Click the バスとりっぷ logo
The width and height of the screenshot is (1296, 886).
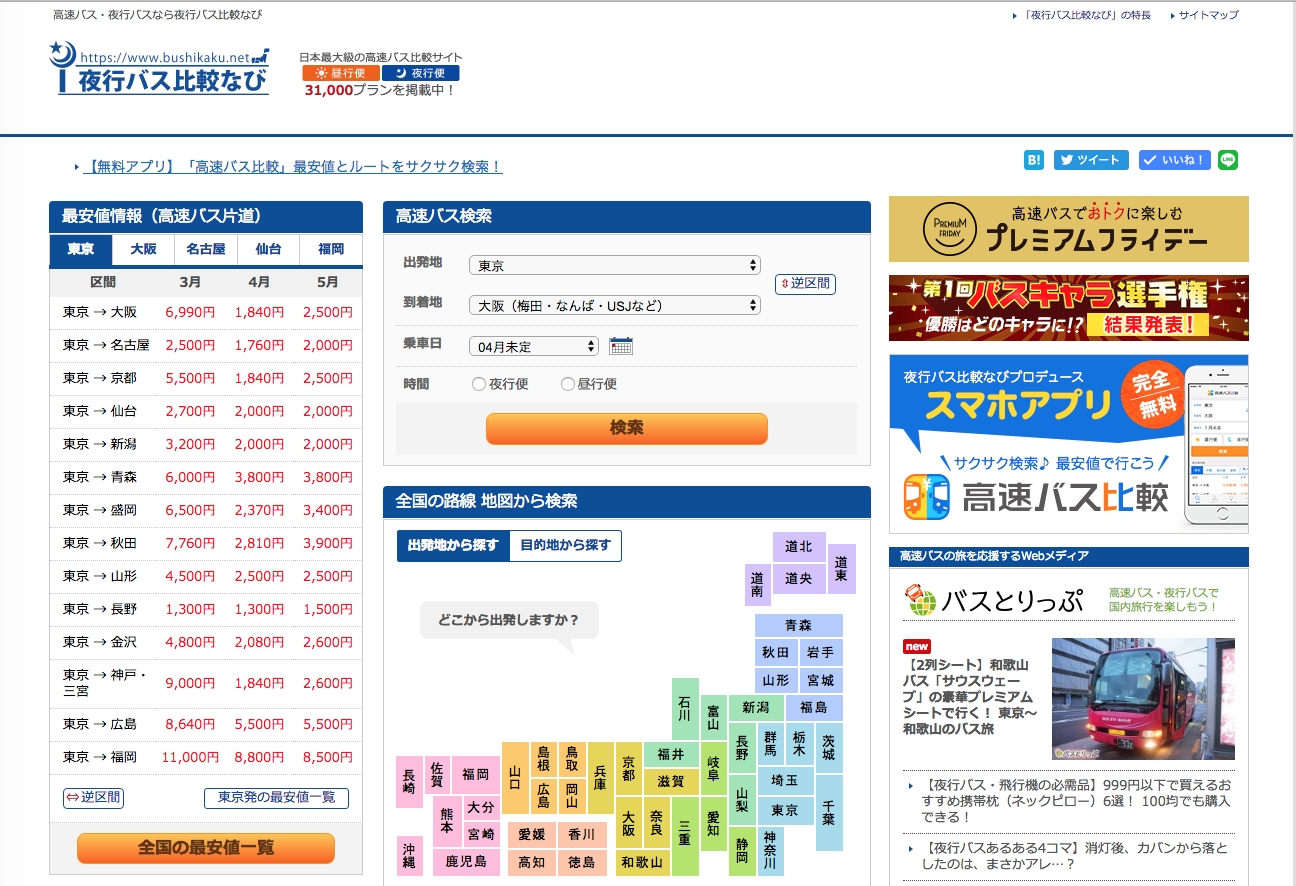pyautogui.click(x=994, y=601)
